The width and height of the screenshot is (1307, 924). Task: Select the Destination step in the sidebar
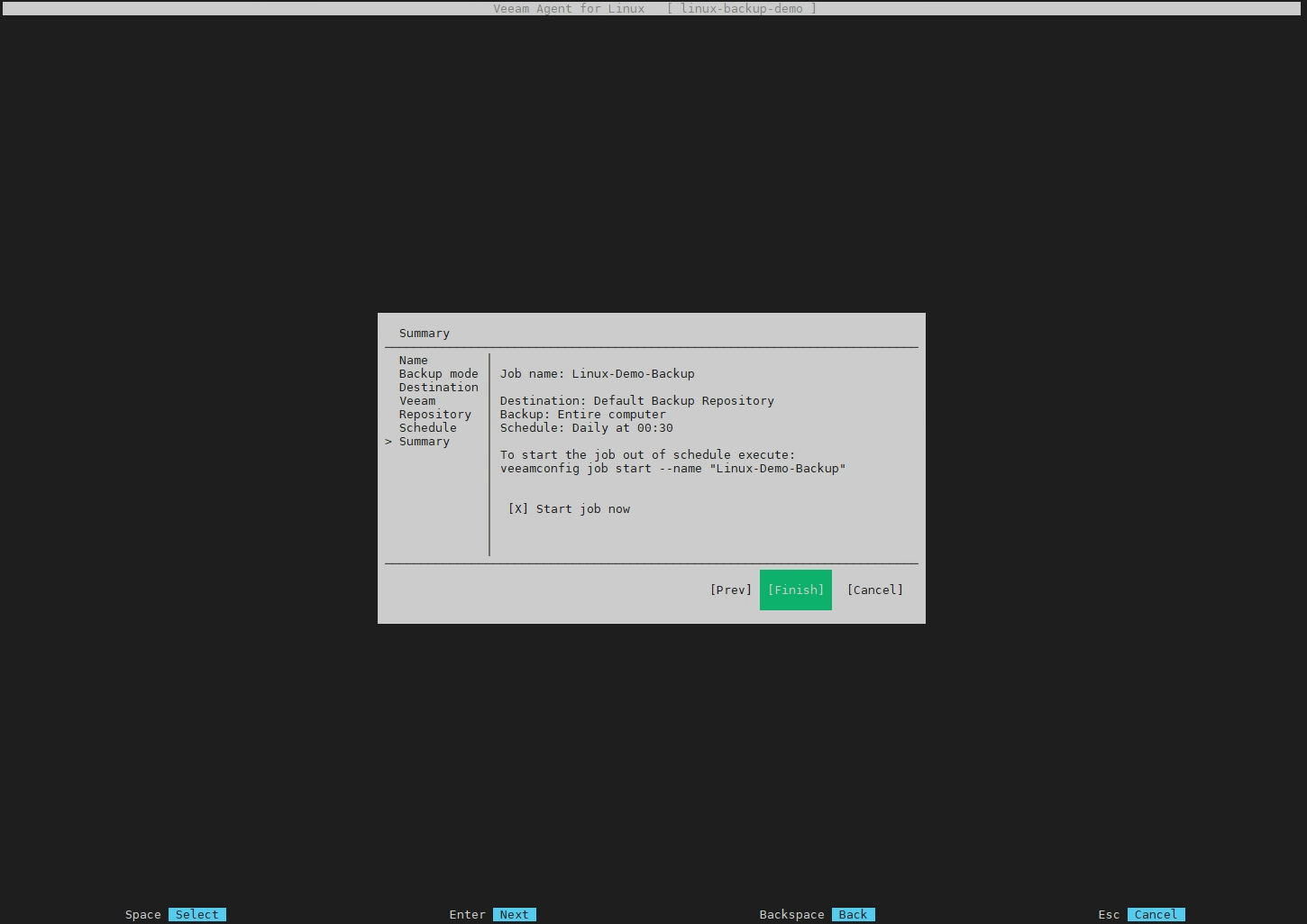(x=438, y=388)
